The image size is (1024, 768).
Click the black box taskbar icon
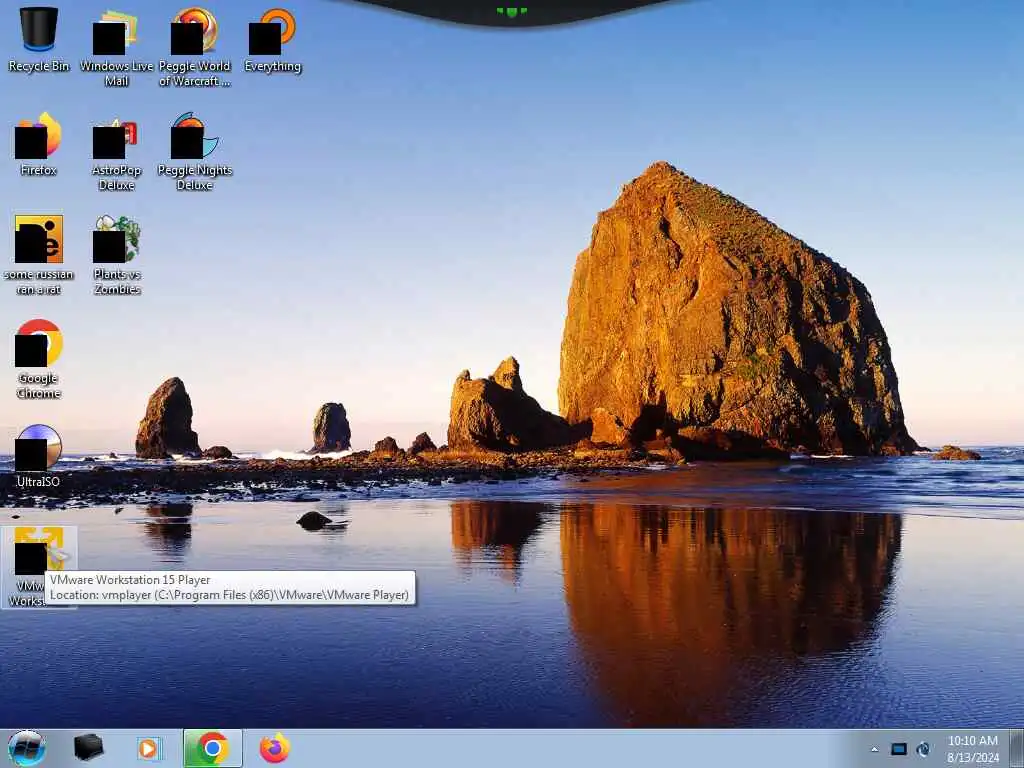point(88,748)
